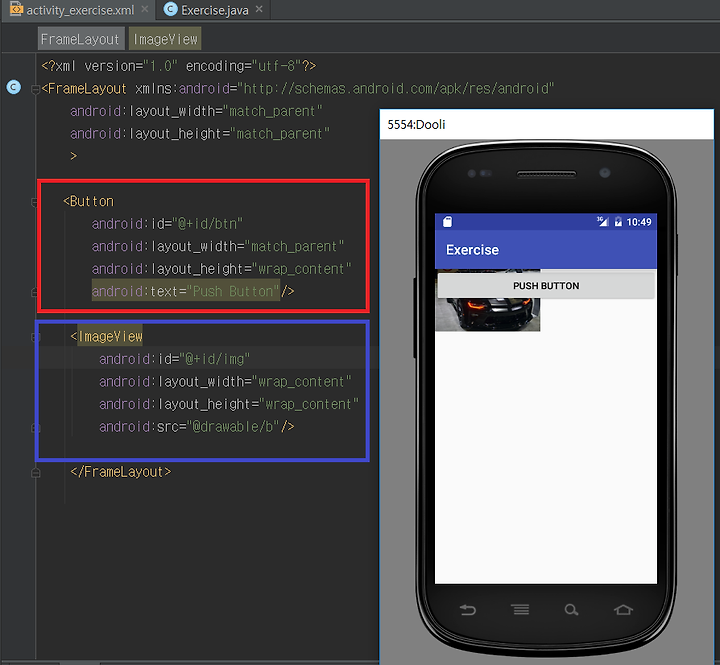Select the FrameLayout breadcrumb
The image size is (720, 665).
(80, 39)
